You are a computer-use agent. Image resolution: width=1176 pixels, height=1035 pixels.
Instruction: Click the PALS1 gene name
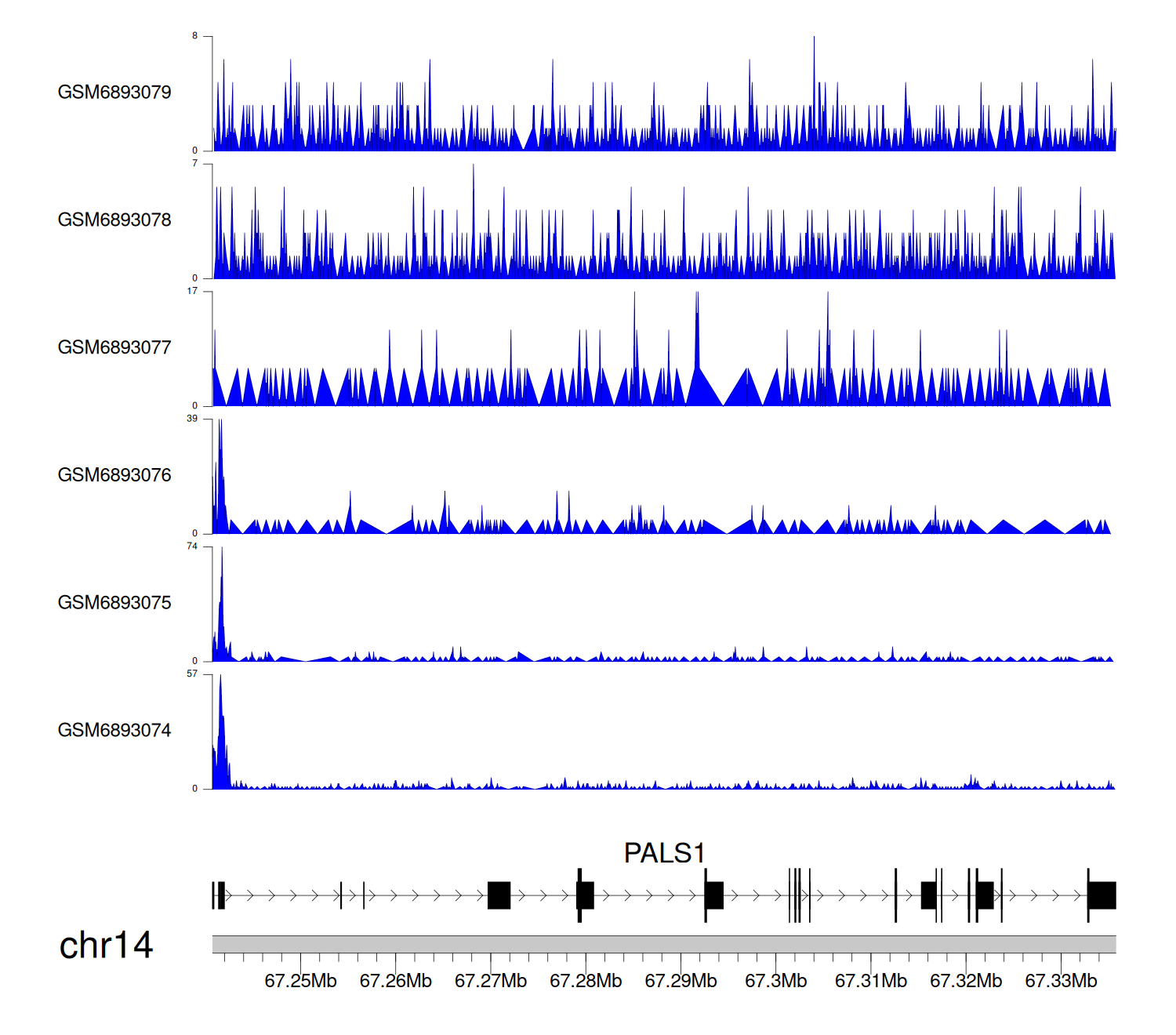(x=664, y=853)
